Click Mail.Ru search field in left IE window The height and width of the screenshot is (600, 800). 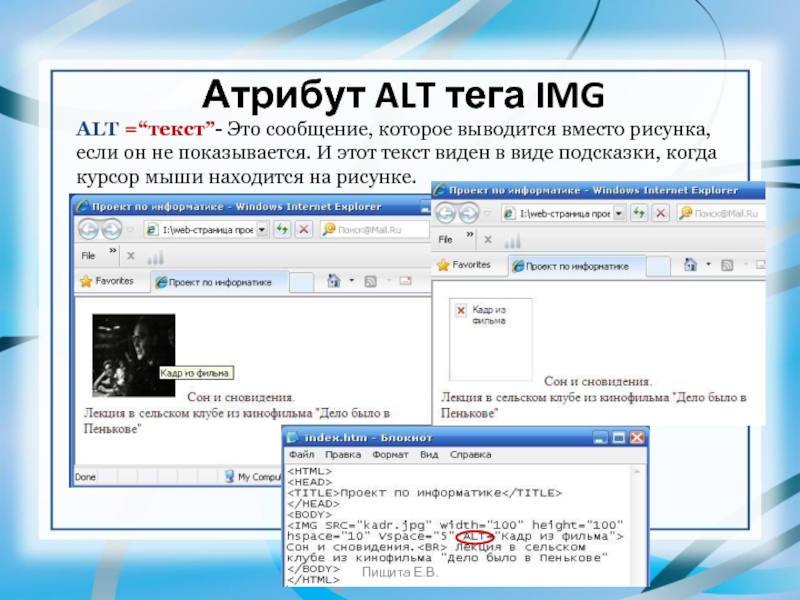pyautogui.click(x=375, y=230)
